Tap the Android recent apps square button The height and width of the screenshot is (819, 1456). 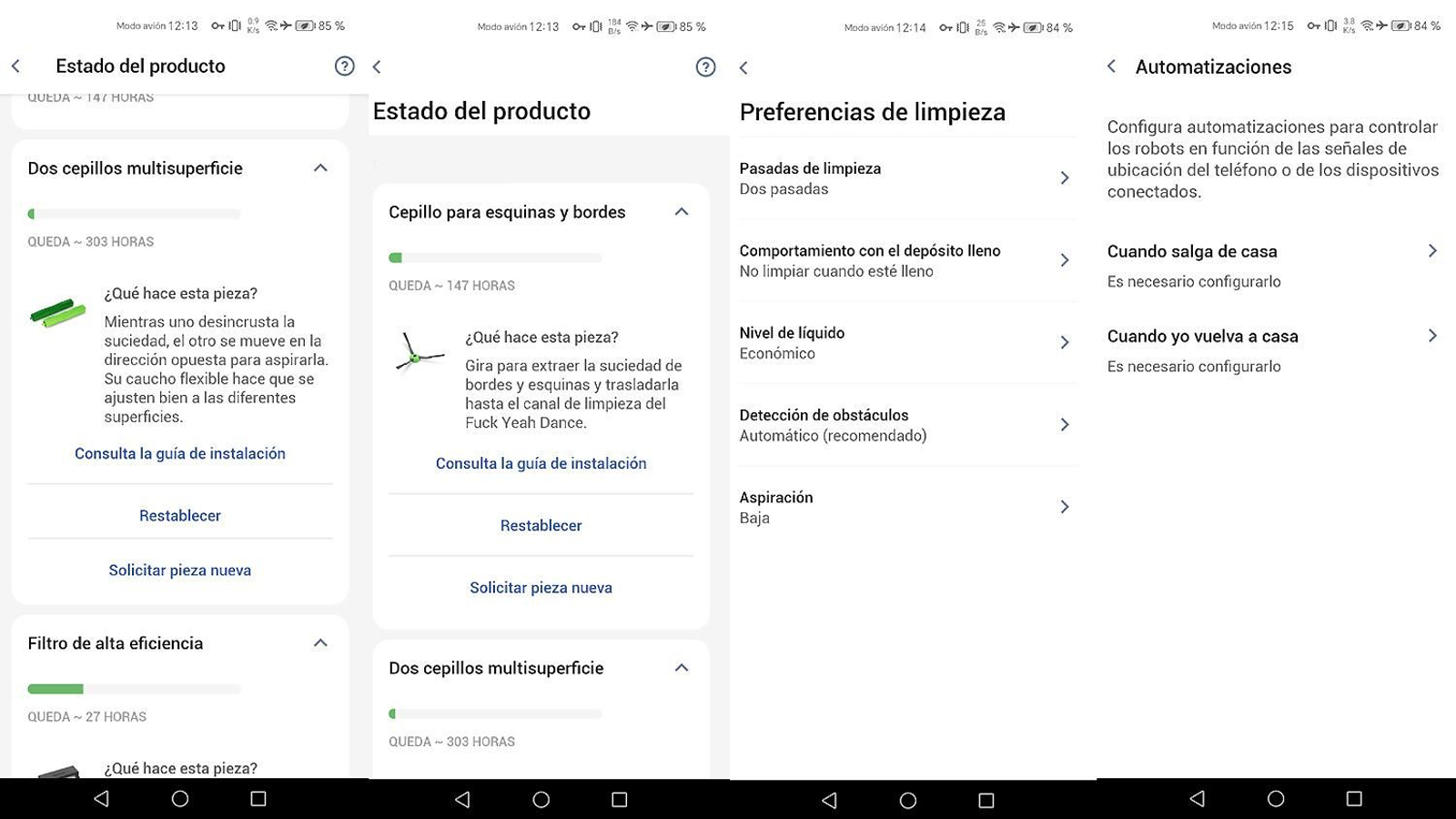[257, 800]
